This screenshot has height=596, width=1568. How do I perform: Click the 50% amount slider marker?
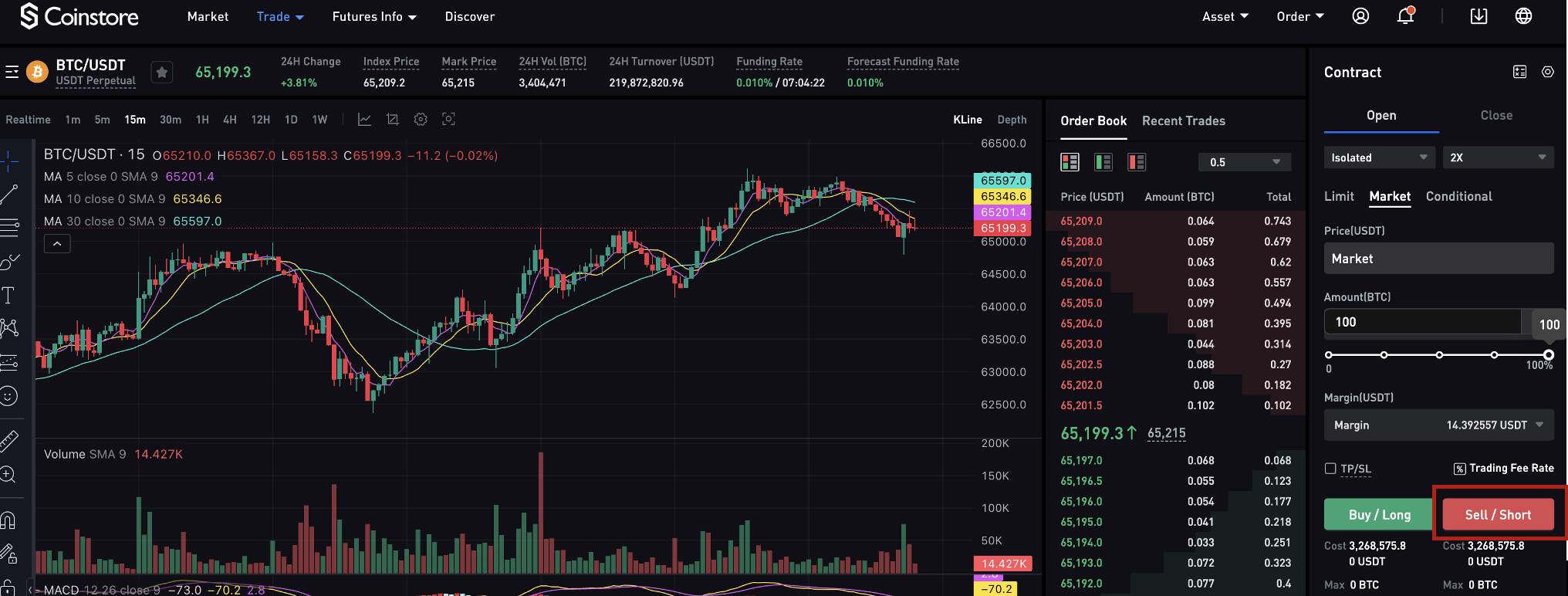(1439, 354)
